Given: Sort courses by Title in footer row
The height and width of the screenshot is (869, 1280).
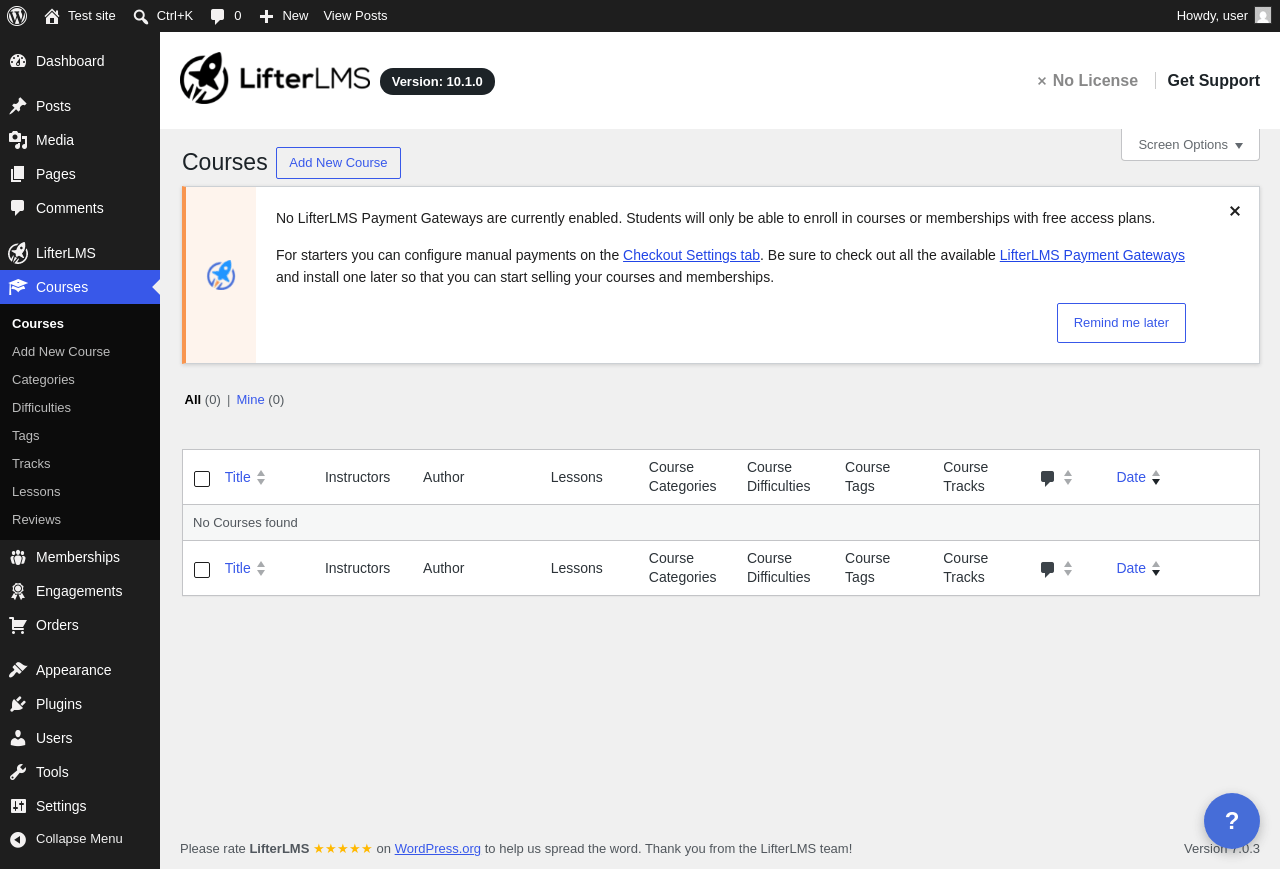Looking at the screenshot, I should click(245, 568).
